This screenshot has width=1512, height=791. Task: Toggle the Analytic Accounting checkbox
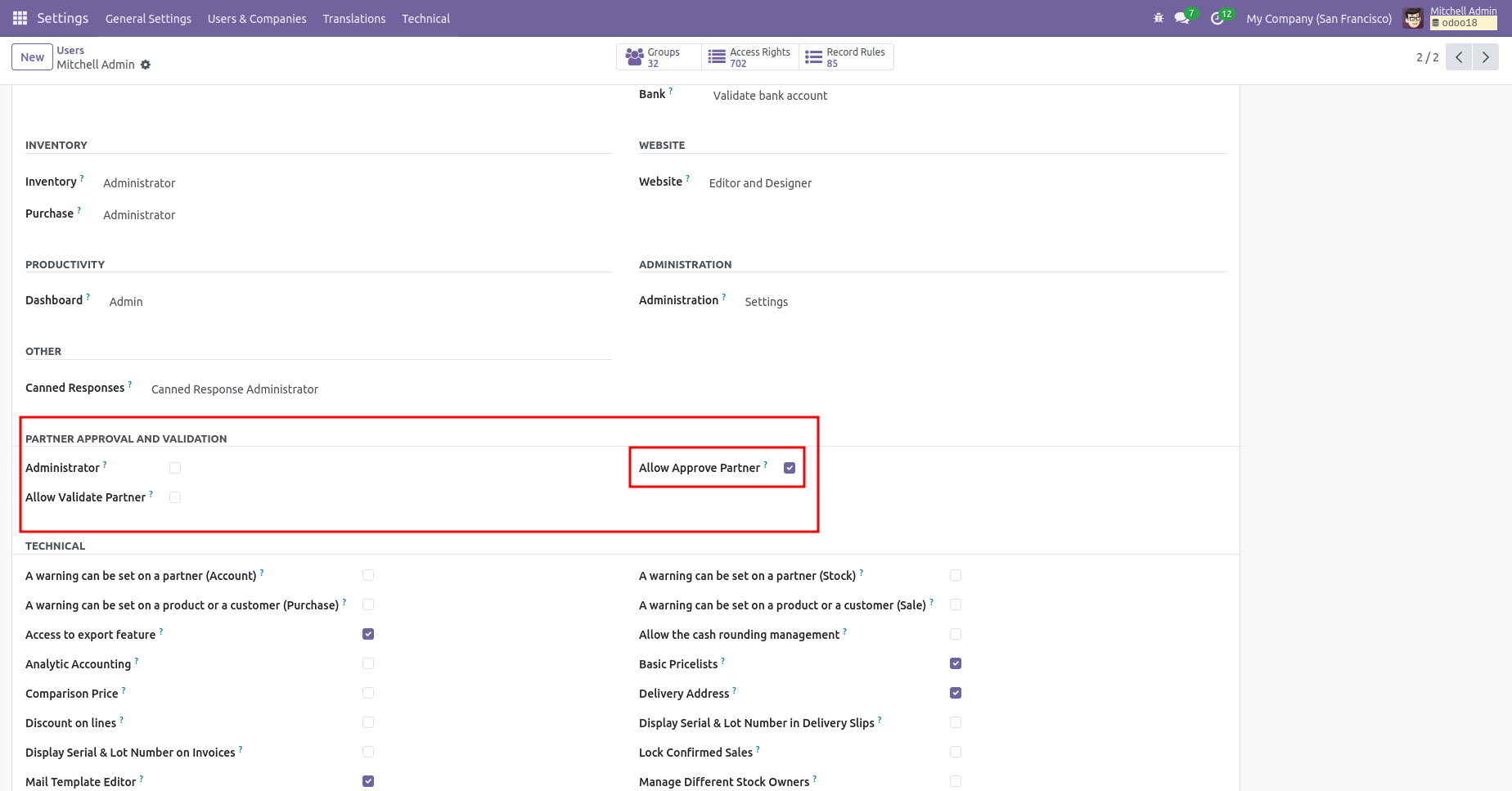click(368, 663)
